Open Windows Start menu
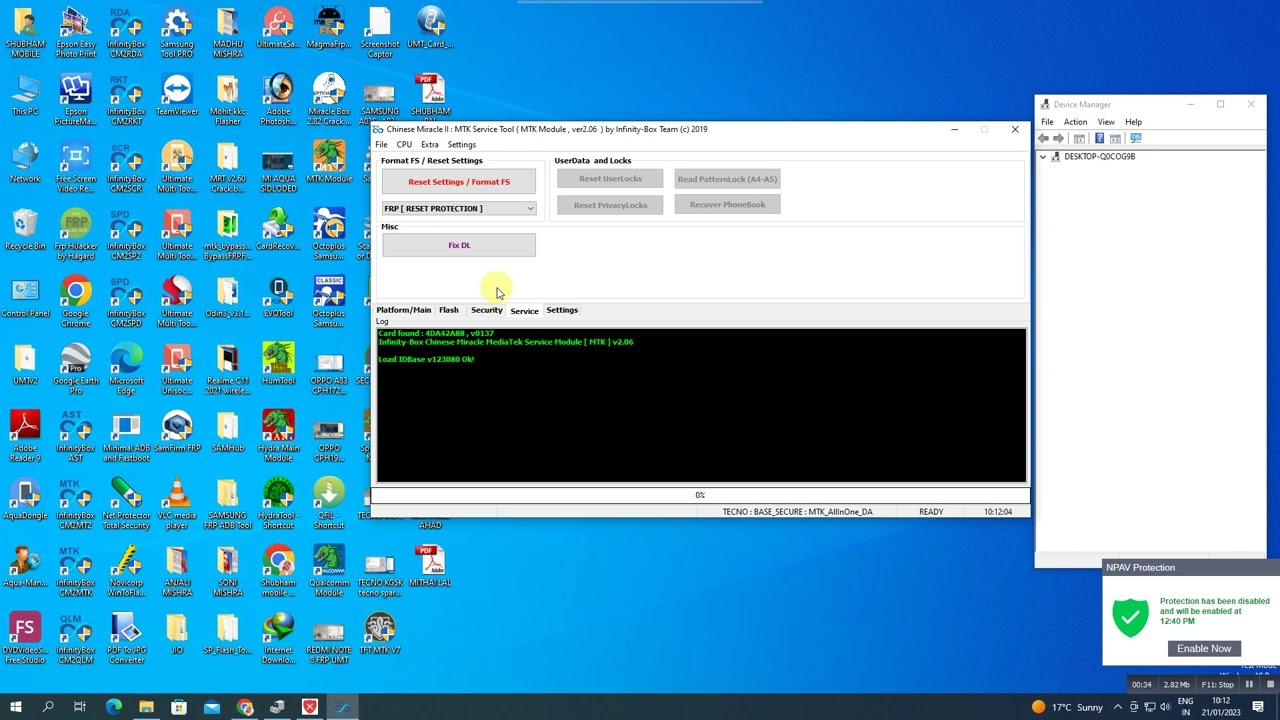Viewport: 1280px width, 720px height. 16,708
